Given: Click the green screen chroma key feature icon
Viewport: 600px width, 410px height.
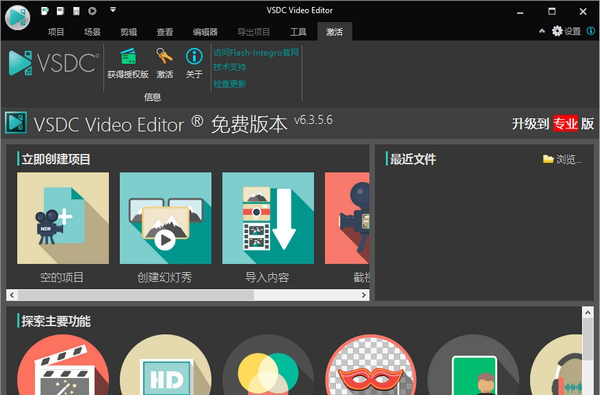Looking at the screenshot, I should click(473, 364).
